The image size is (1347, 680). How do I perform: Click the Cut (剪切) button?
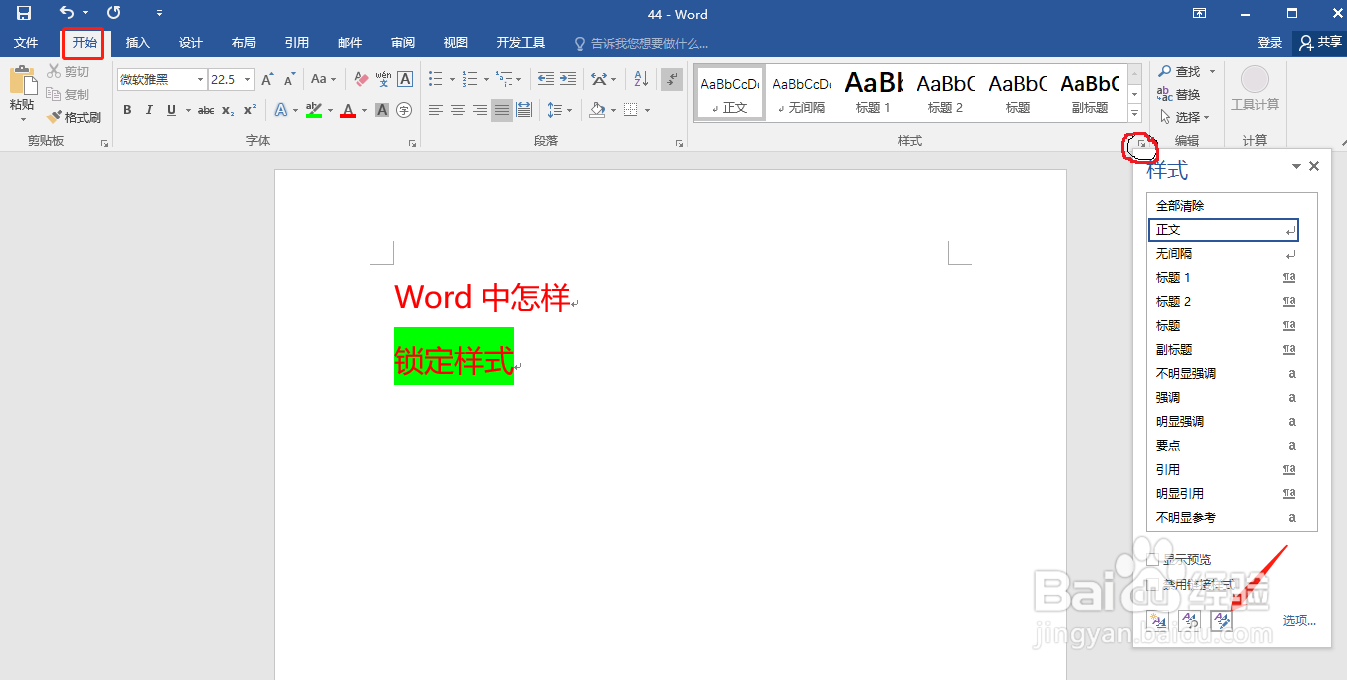point(68,72)
